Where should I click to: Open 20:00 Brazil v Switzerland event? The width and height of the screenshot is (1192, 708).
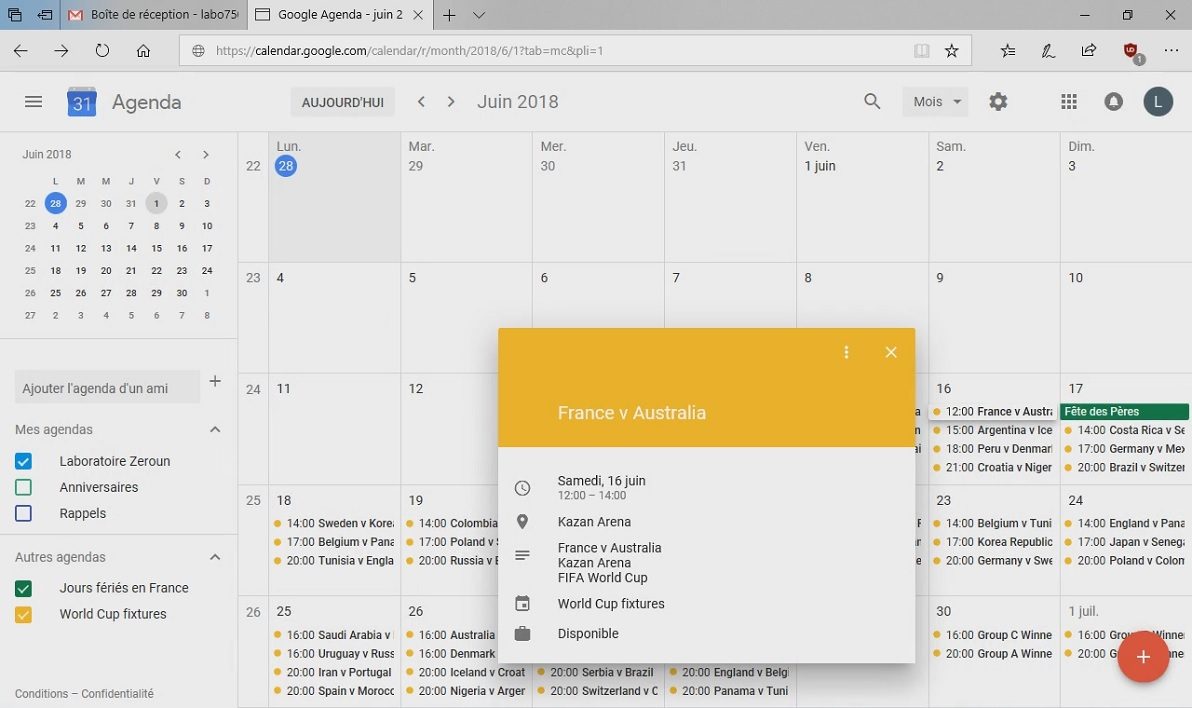1124,468
